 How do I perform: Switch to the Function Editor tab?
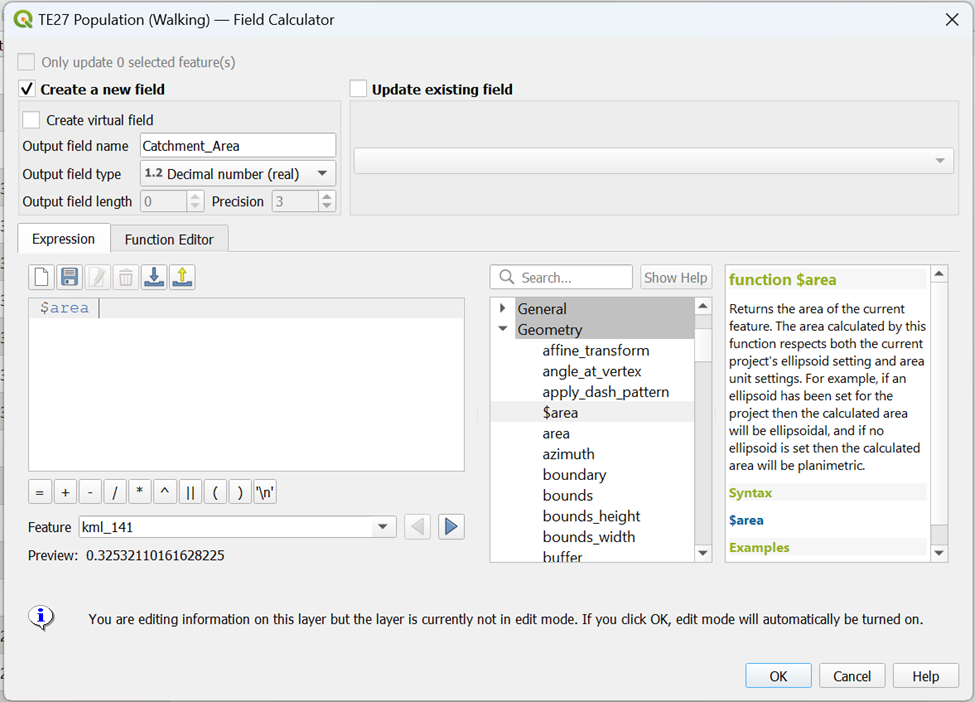pyautogui.click(x=169, y=239)
